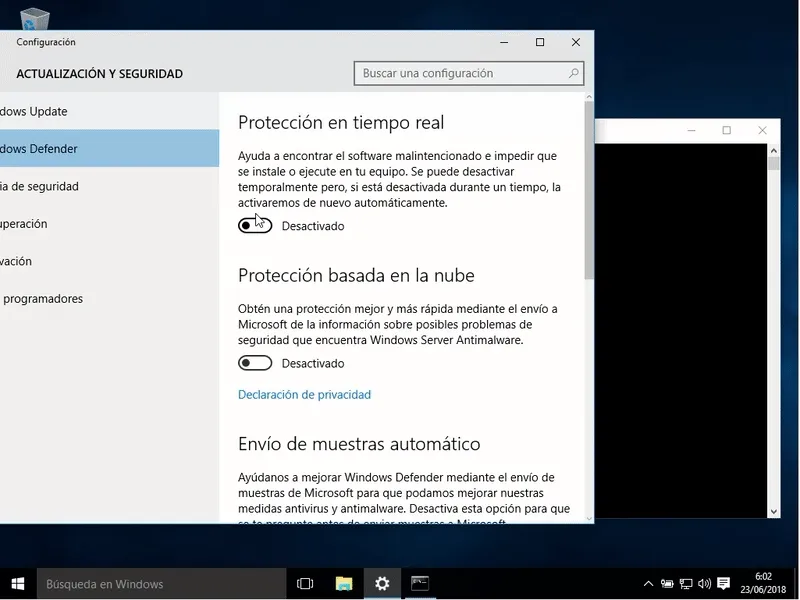The width and height of the screenshot is (800, 600).
Task: Click the Settings gear taskbar icon
Action: coord(382,584)
